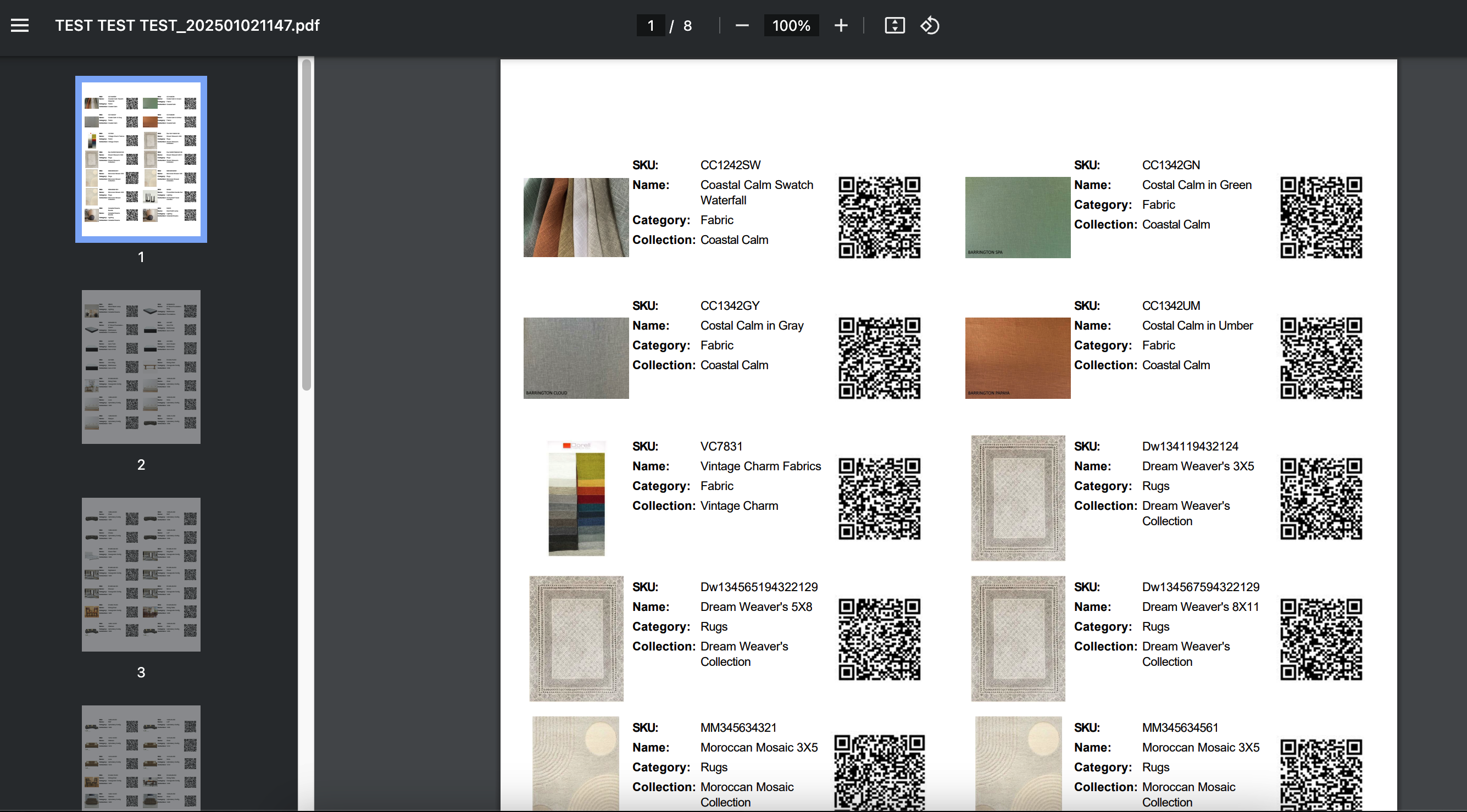Jump to page 3 thumbnail

pyautogui.click(x=141, y=574)
